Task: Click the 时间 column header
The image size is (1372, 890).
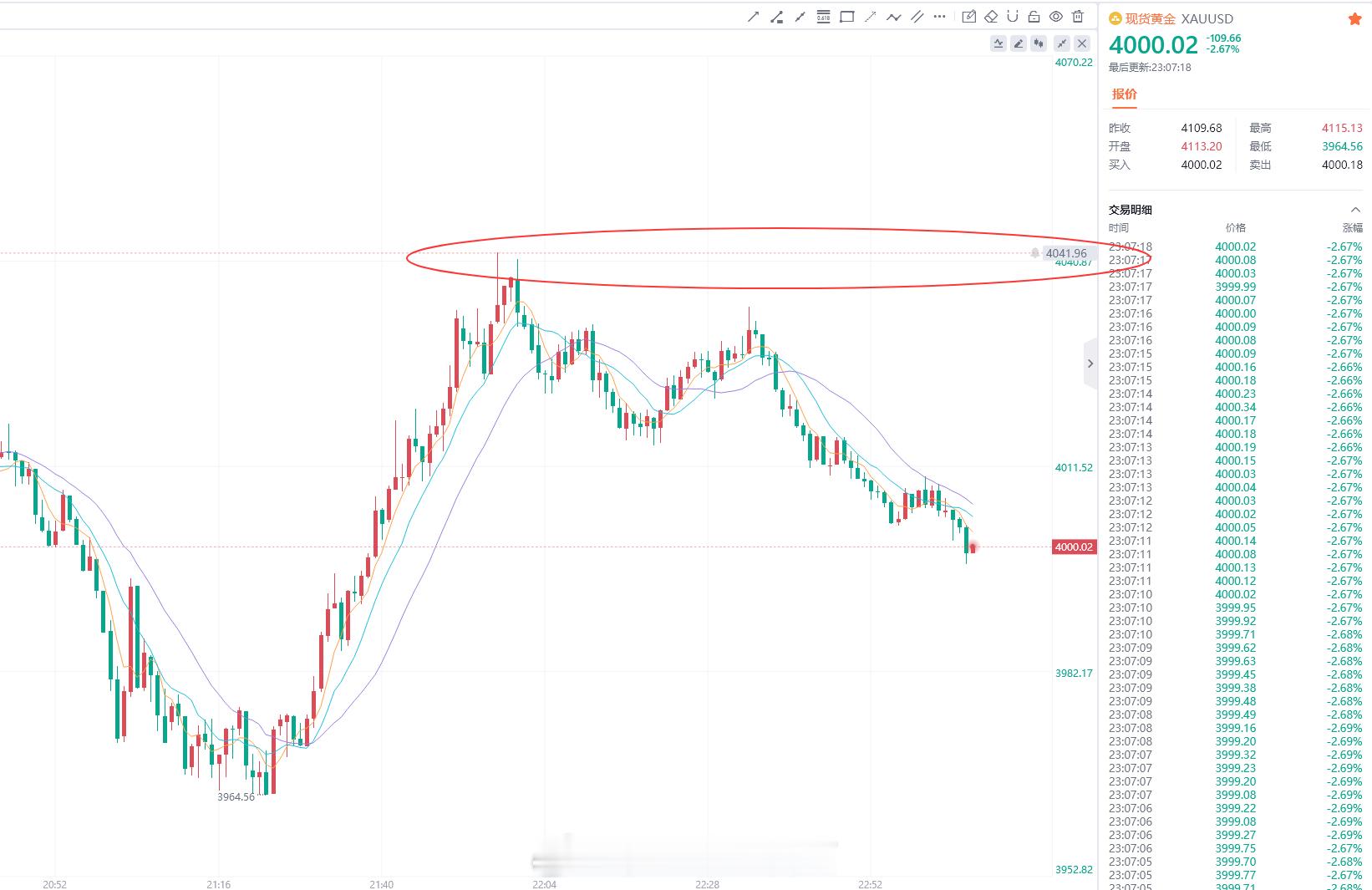Action: point(1119,228)
